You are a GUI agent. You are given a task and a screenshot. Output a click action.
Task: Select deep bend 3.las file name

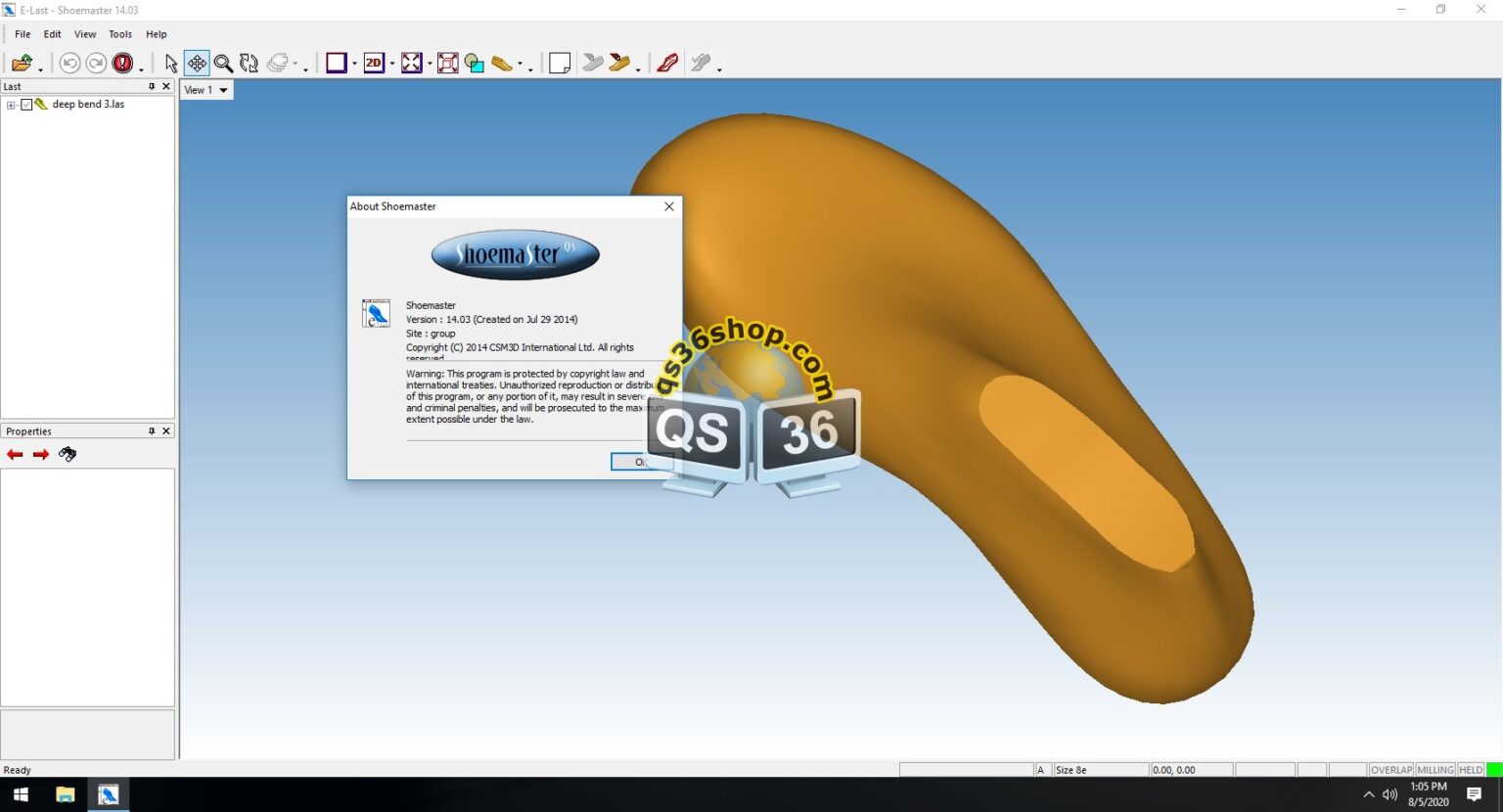point(88,105)
